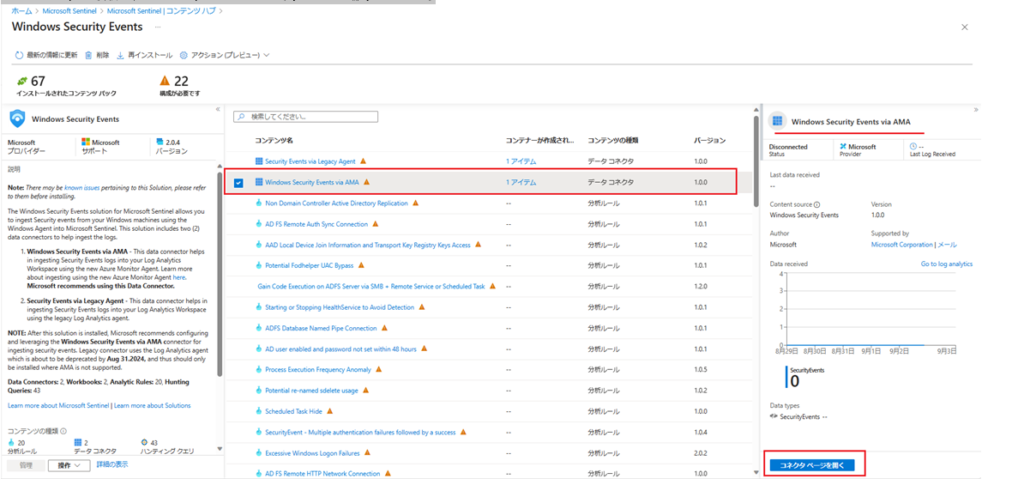
Task: Focus the 検索してください search box
Action: (306, 117)
